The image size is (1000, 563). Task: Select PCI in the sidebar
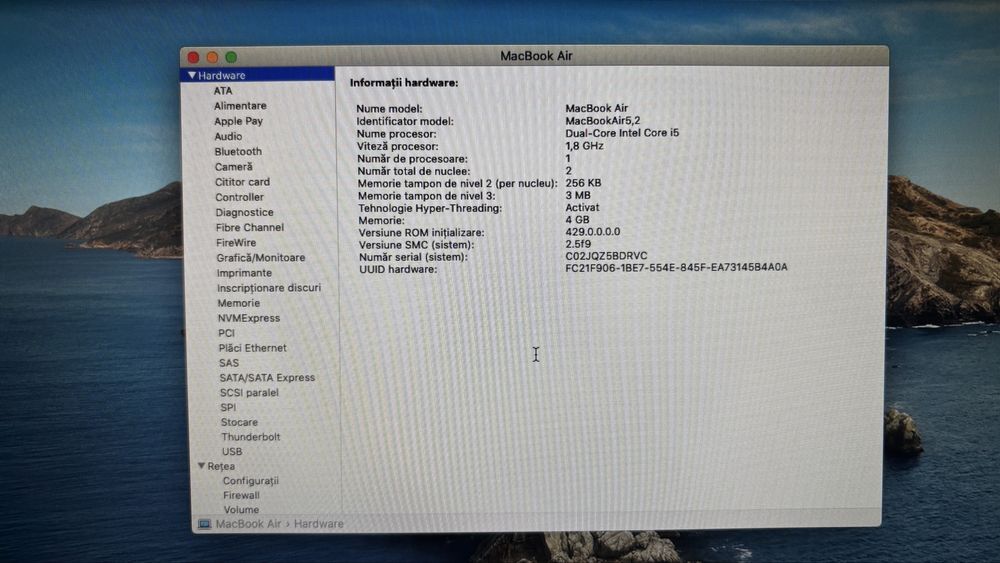pos(226,333)
